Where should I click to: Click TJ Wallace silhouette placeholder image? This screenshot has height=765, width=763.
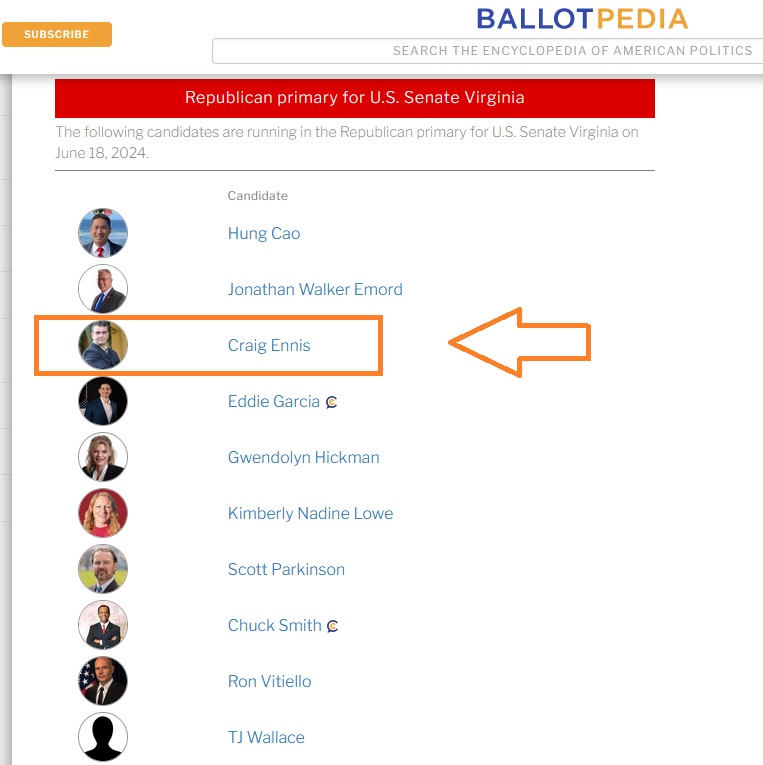[x=103, y=737]
